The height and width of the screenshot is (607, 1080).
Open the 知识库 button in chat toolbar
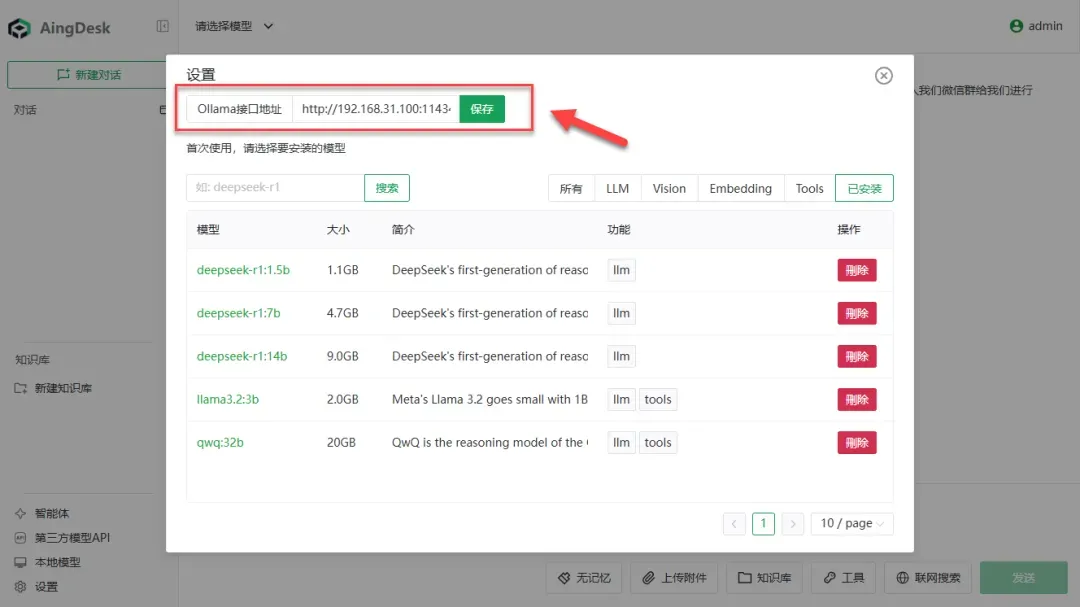click(x=765, y=578)
